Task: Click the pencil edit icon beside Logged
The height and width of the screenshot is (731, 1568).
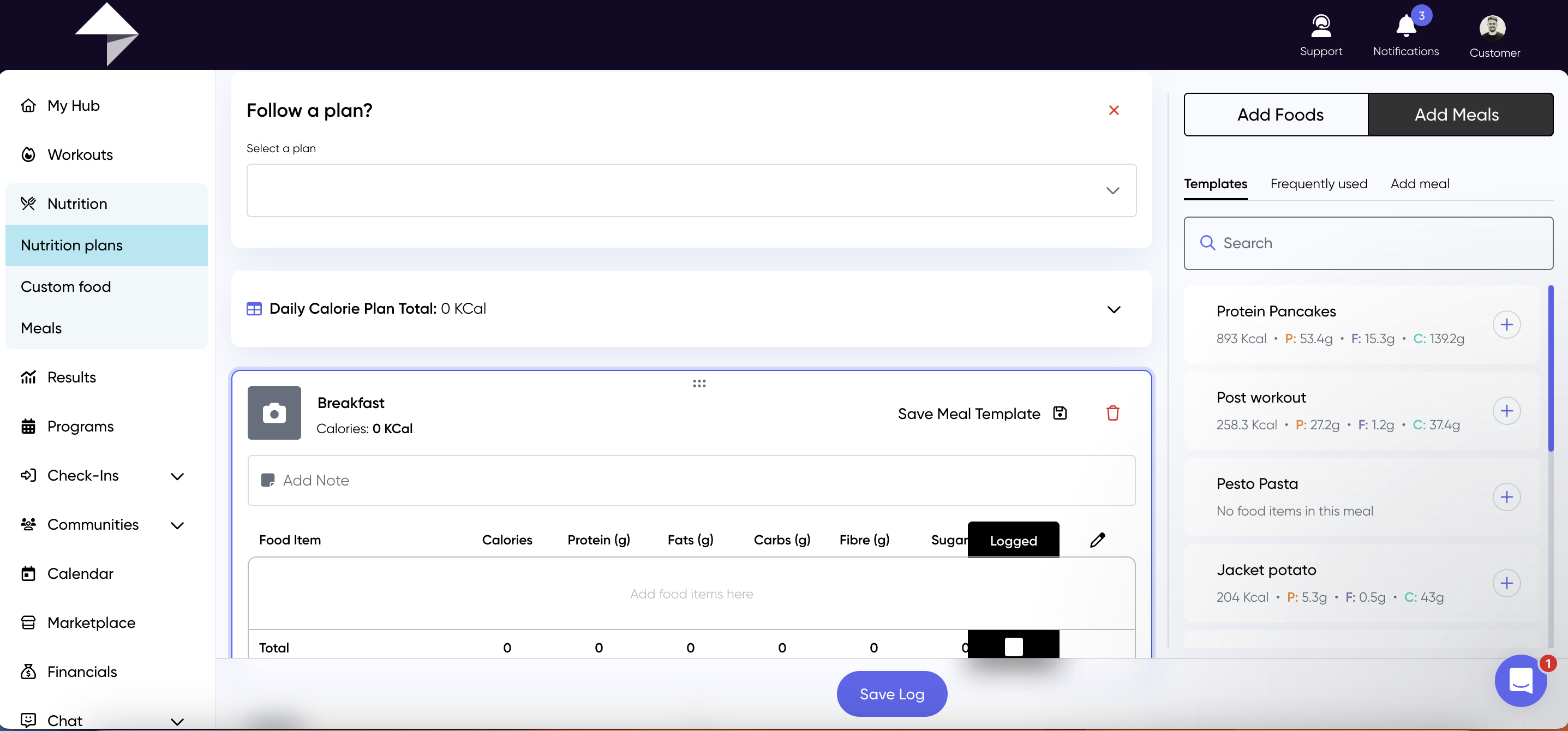Action: point(1098,540)
